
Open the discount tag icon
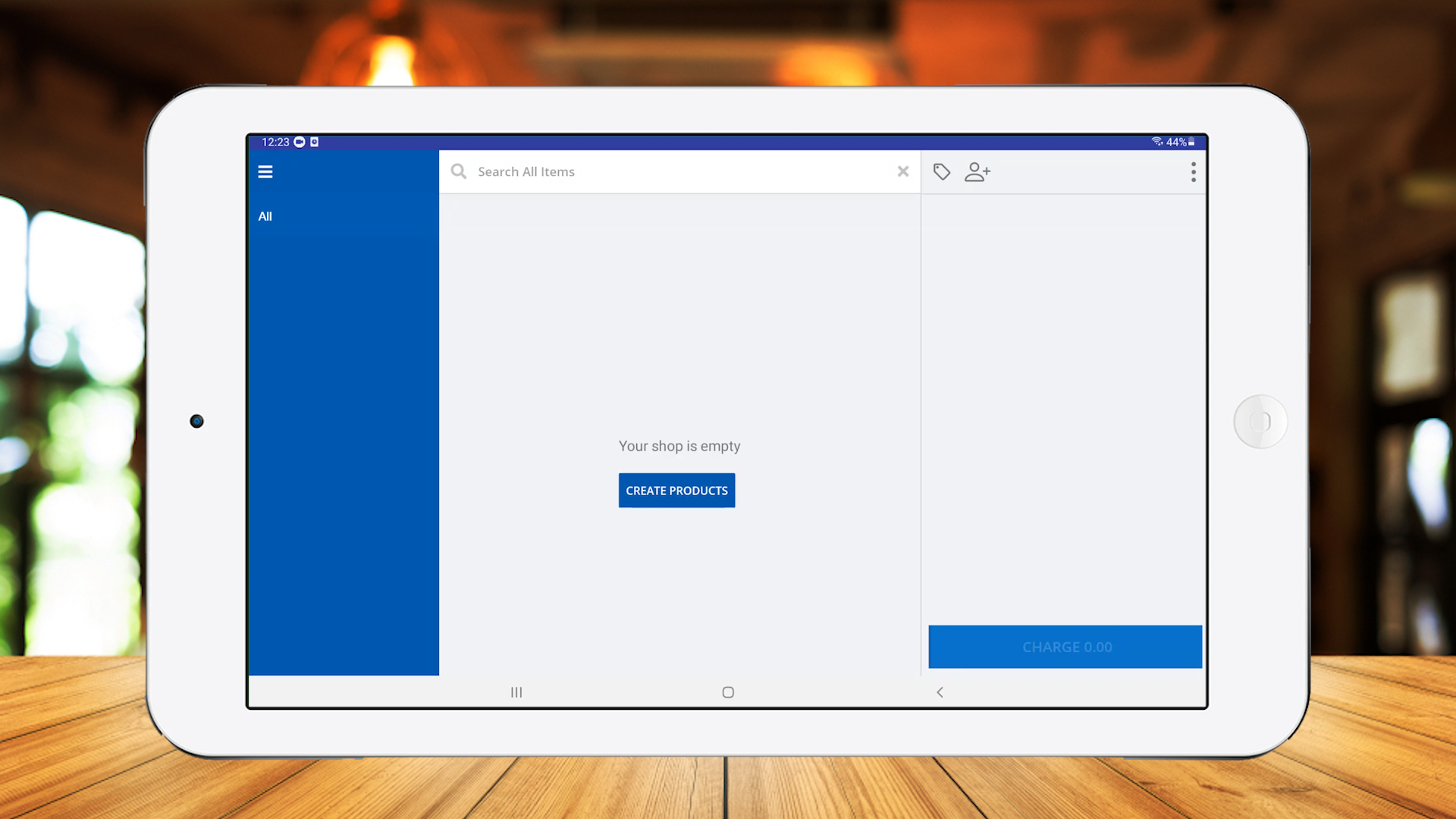941,172
